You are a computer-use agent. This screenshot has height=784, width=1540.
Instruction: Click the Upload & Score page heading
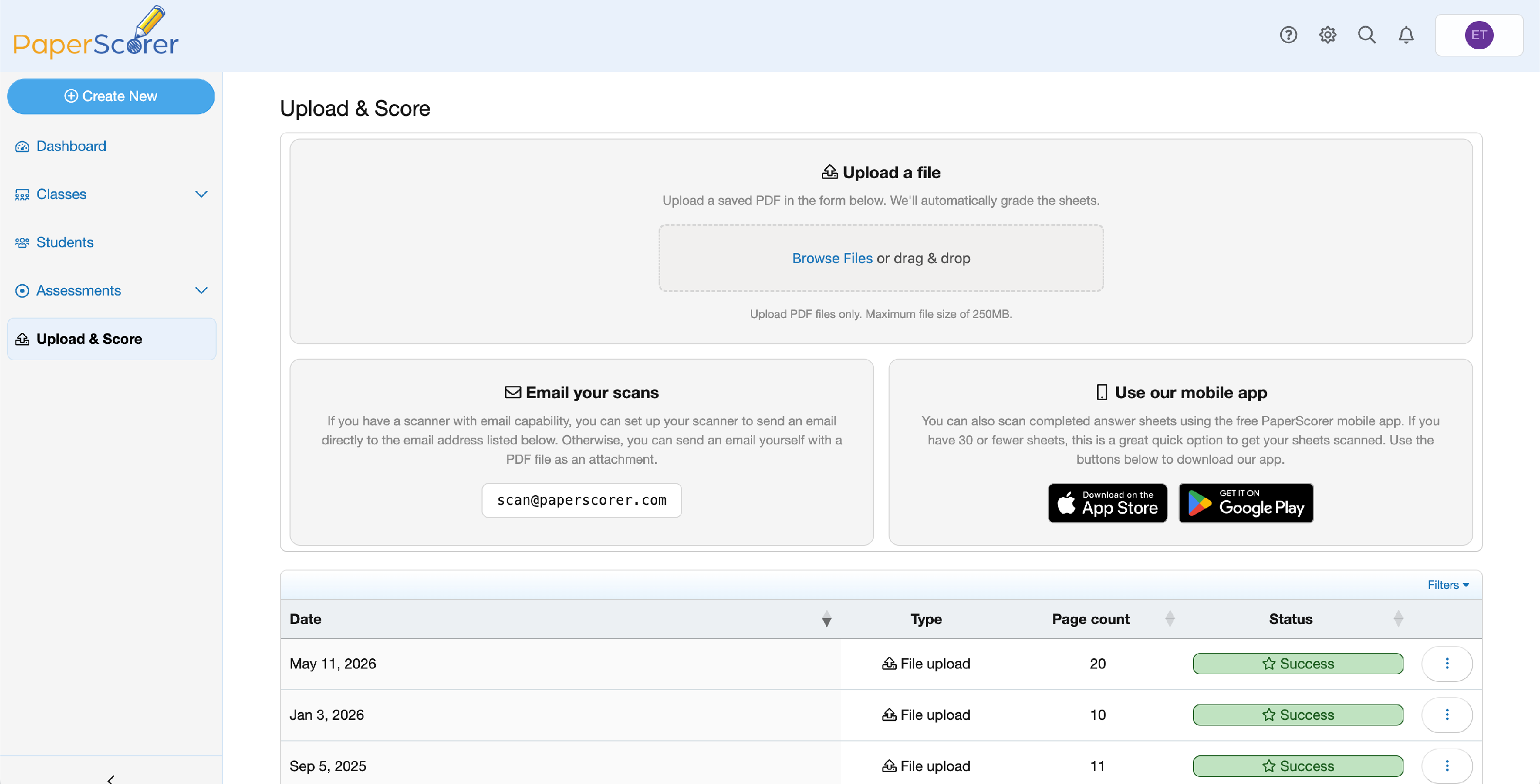point(355,109)
